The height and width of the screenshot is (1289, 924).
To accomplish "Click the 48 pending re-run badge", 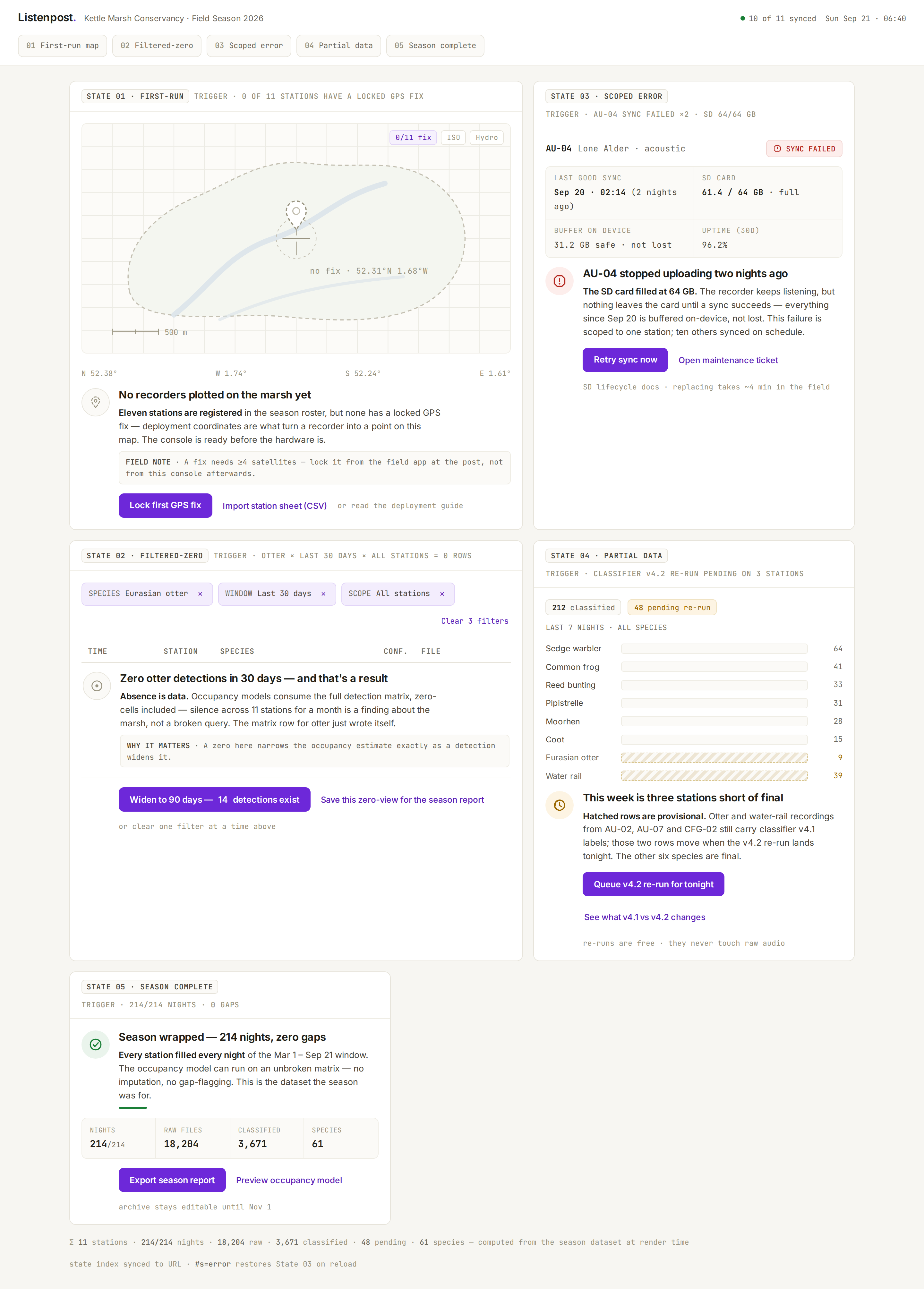I will [672, 608].
